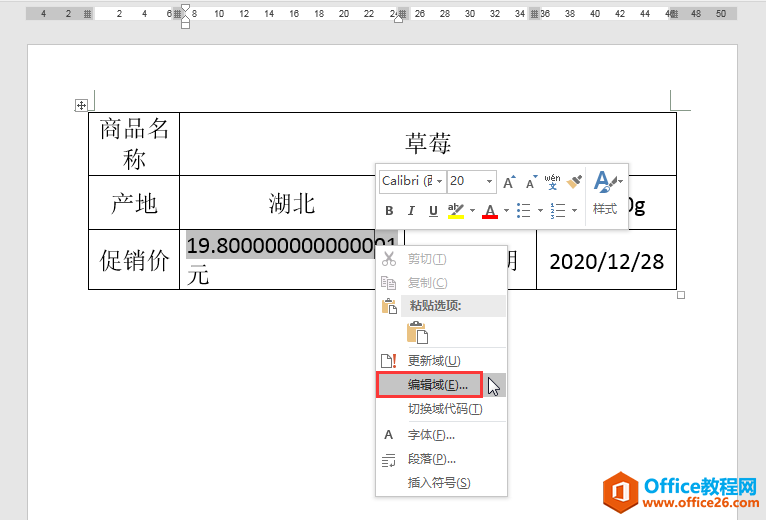Click the shrink font size icon
766x520 pixels.
531,182
